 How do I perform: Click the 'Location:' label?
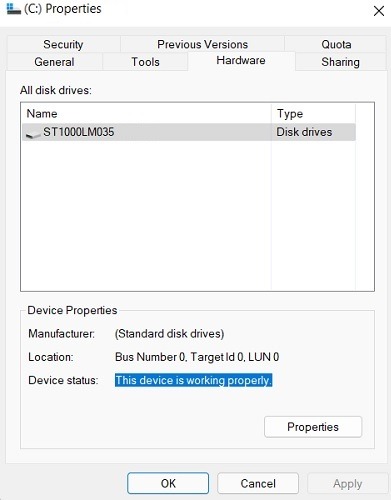click(x=51, y=357)
